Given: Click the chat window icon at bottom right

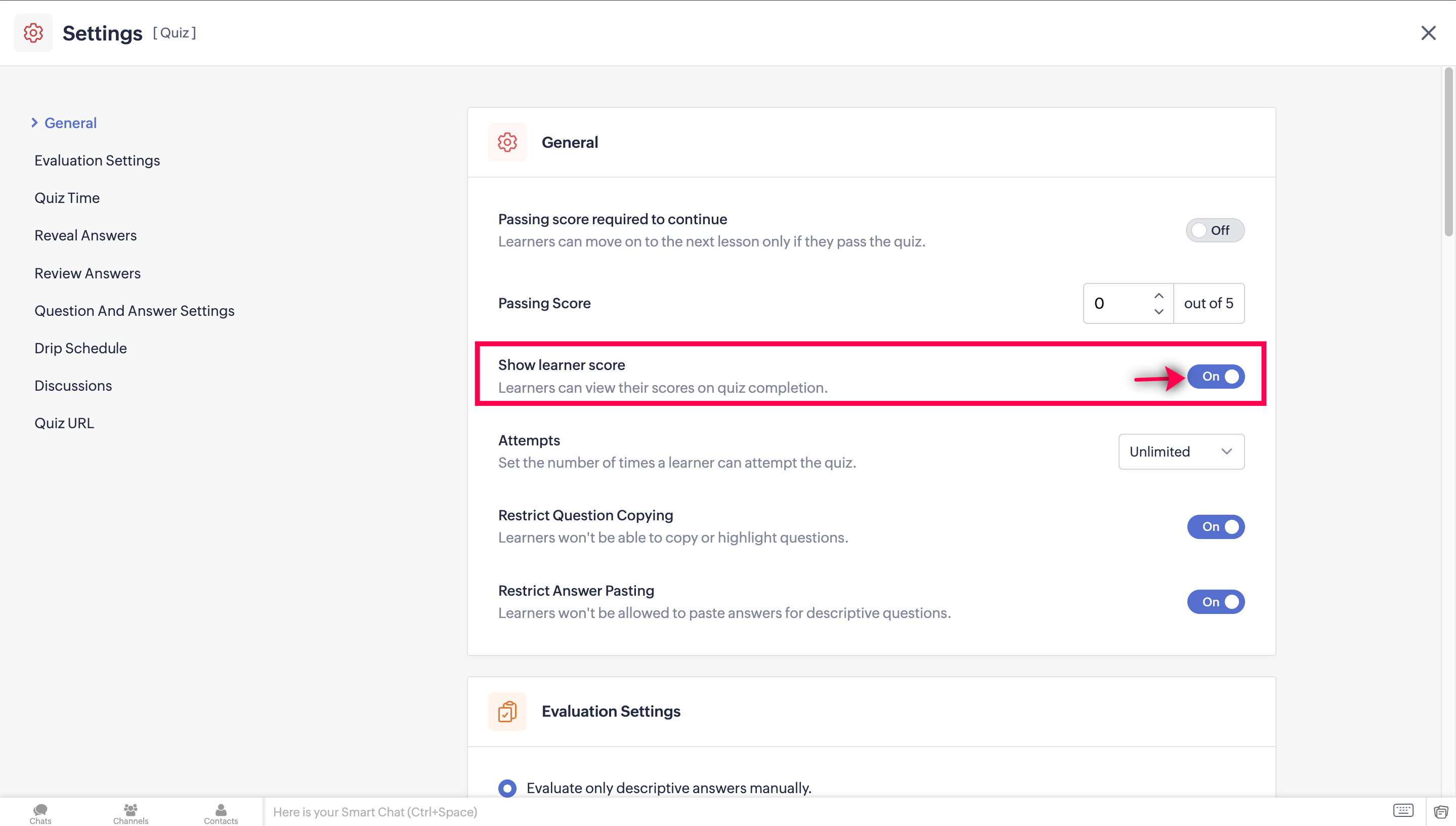Looking at the screenshot, I should click(1441, 812).
